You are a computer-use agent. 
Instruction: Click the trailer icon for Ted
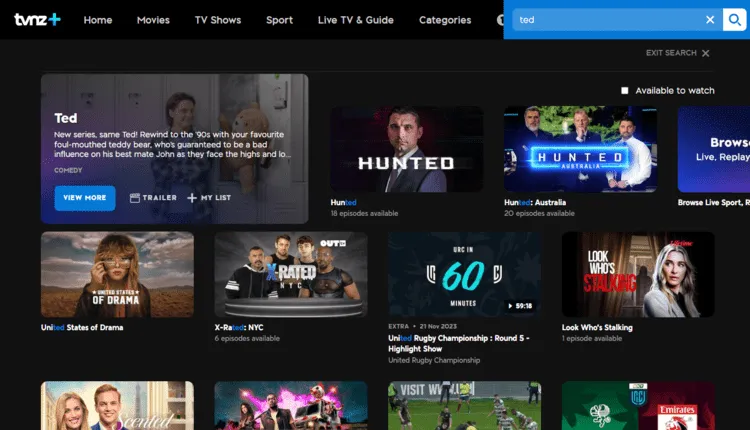pyautogui.click(x=136, y=198)
